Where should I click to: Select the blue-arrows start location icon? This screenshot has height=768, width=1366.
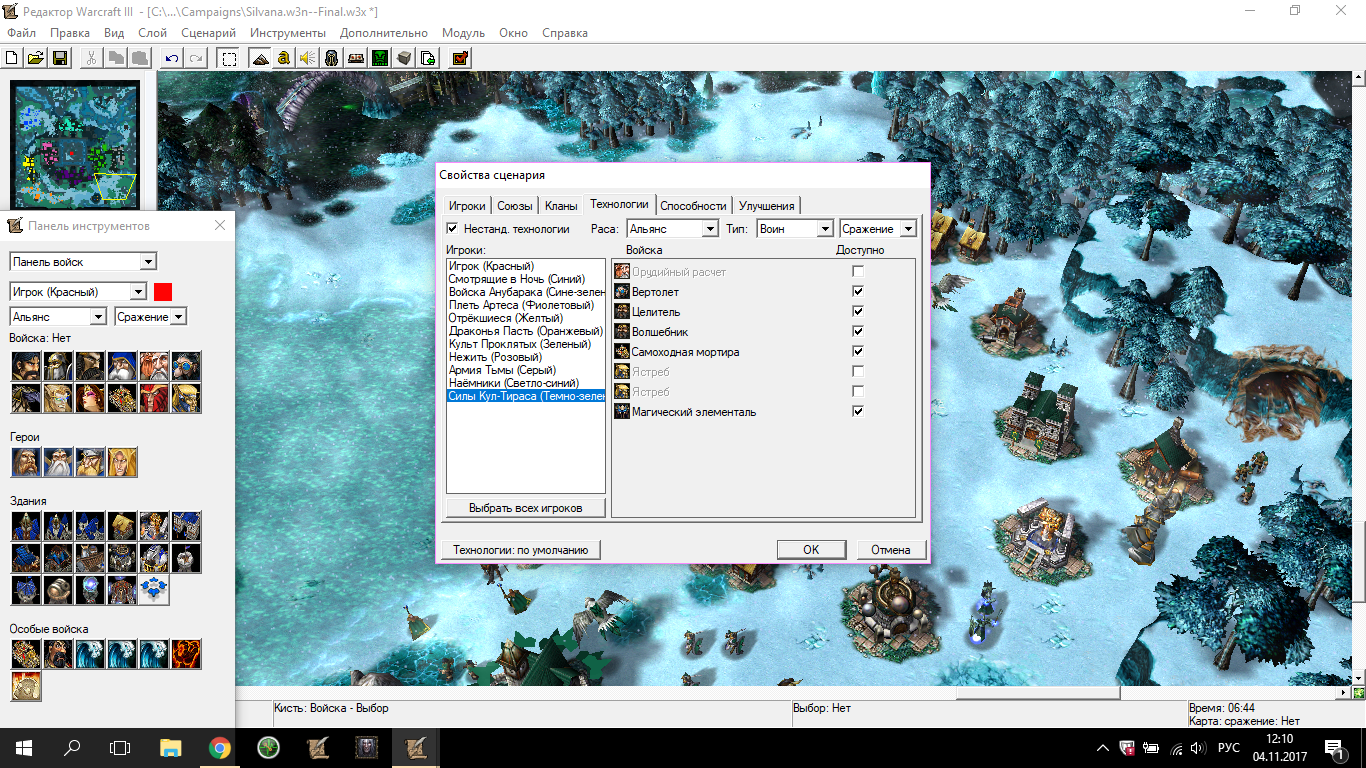[x=154, y=590]
